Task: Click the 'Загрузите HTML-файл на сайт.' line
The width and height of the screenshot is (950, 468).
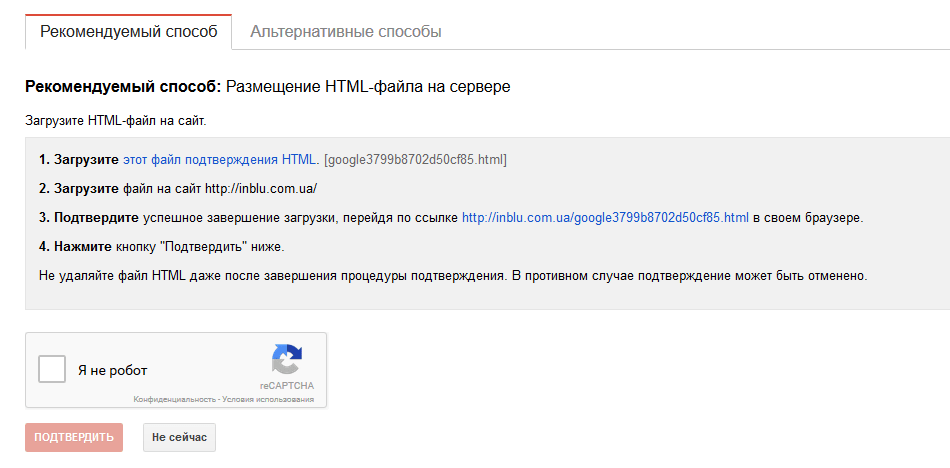Action: coord(115,121)
